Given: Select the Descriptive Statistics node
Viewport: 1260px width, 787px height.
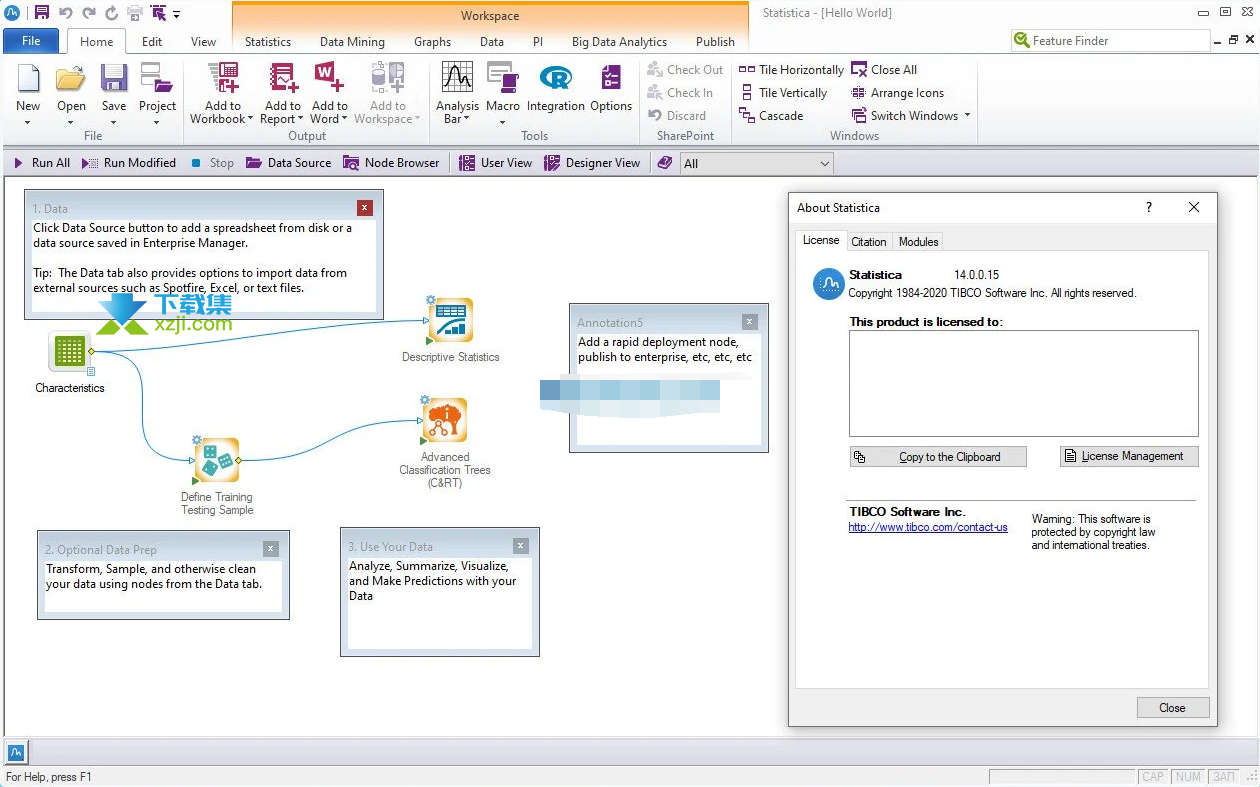Looking at the screenshot, I should point(450,320).
